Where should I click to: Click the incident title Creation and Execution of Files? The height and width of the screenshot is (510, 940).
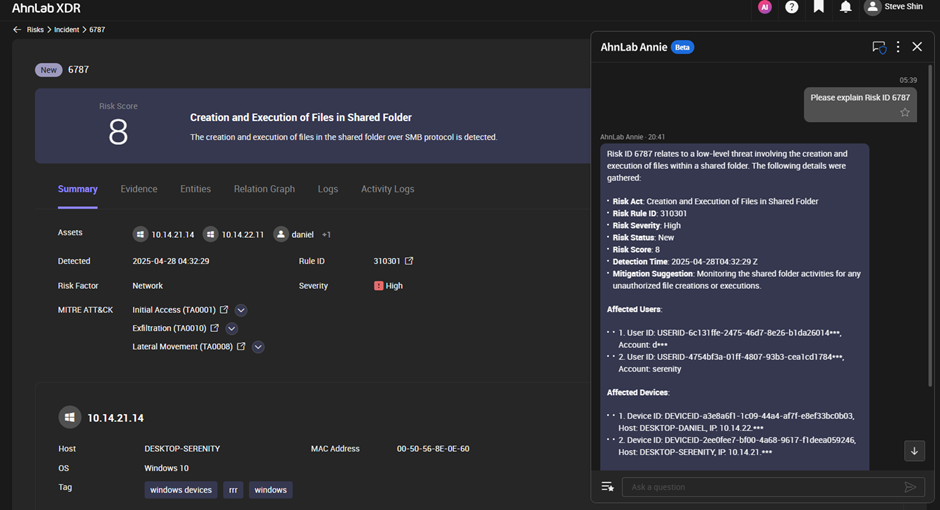point(301,117)
